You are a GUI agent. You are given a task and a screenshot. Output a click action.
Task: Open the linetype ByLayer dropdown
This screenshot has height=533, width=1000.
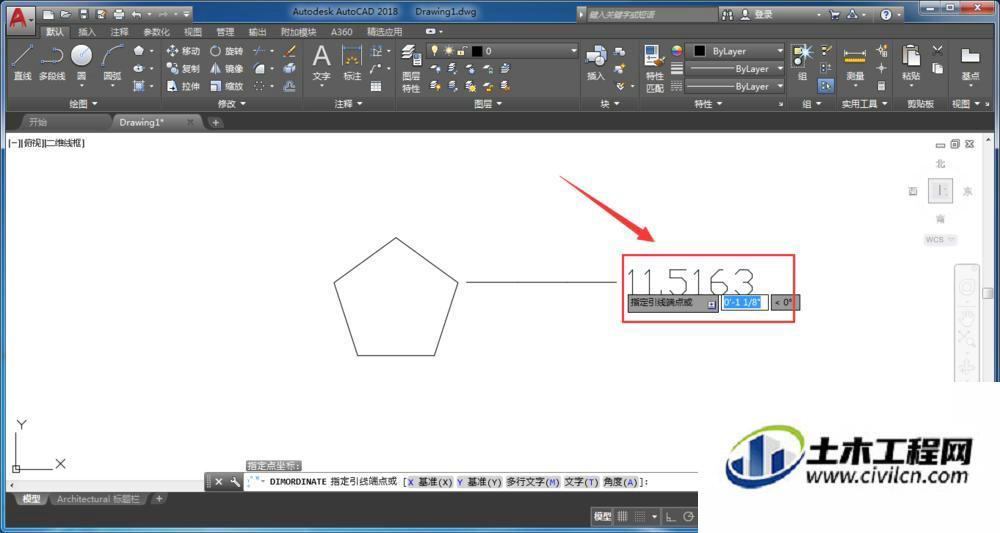point(735,86)
